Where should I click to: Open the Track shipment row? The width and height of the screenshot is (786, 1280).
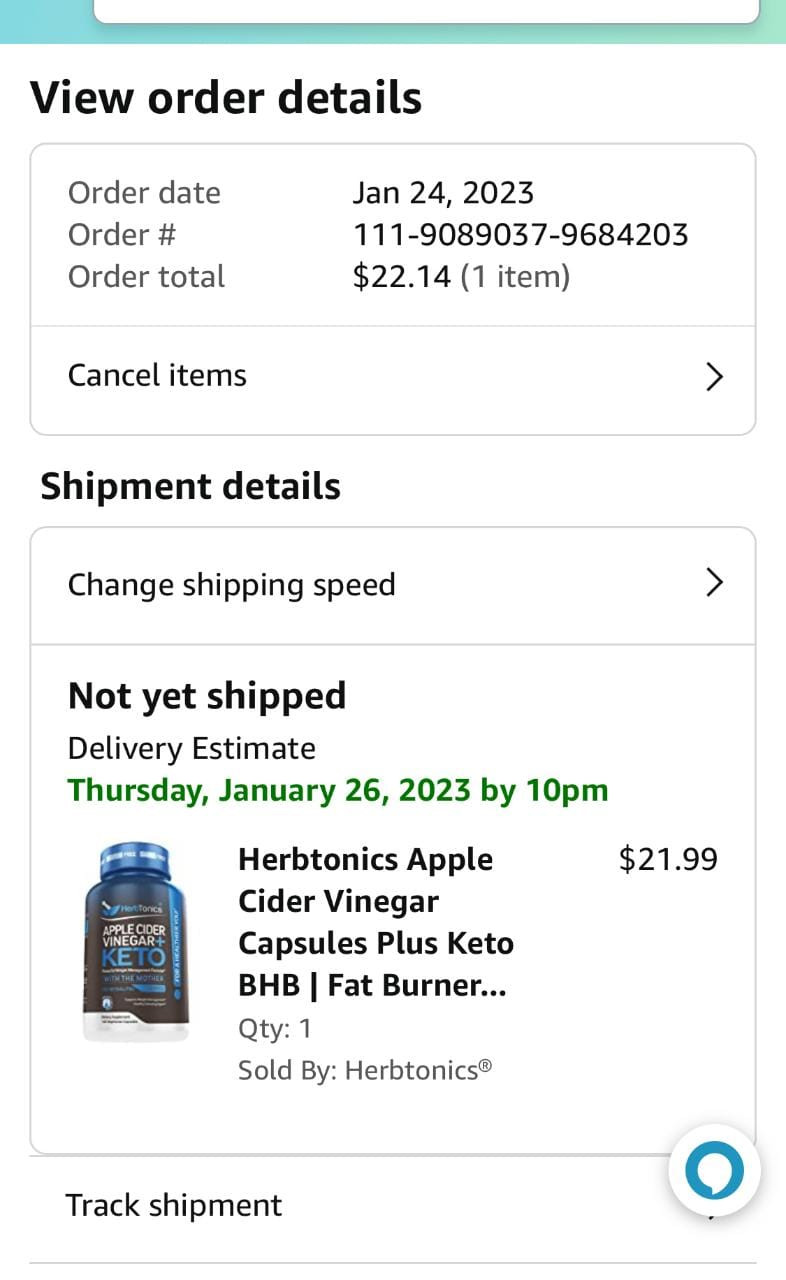174,1206
